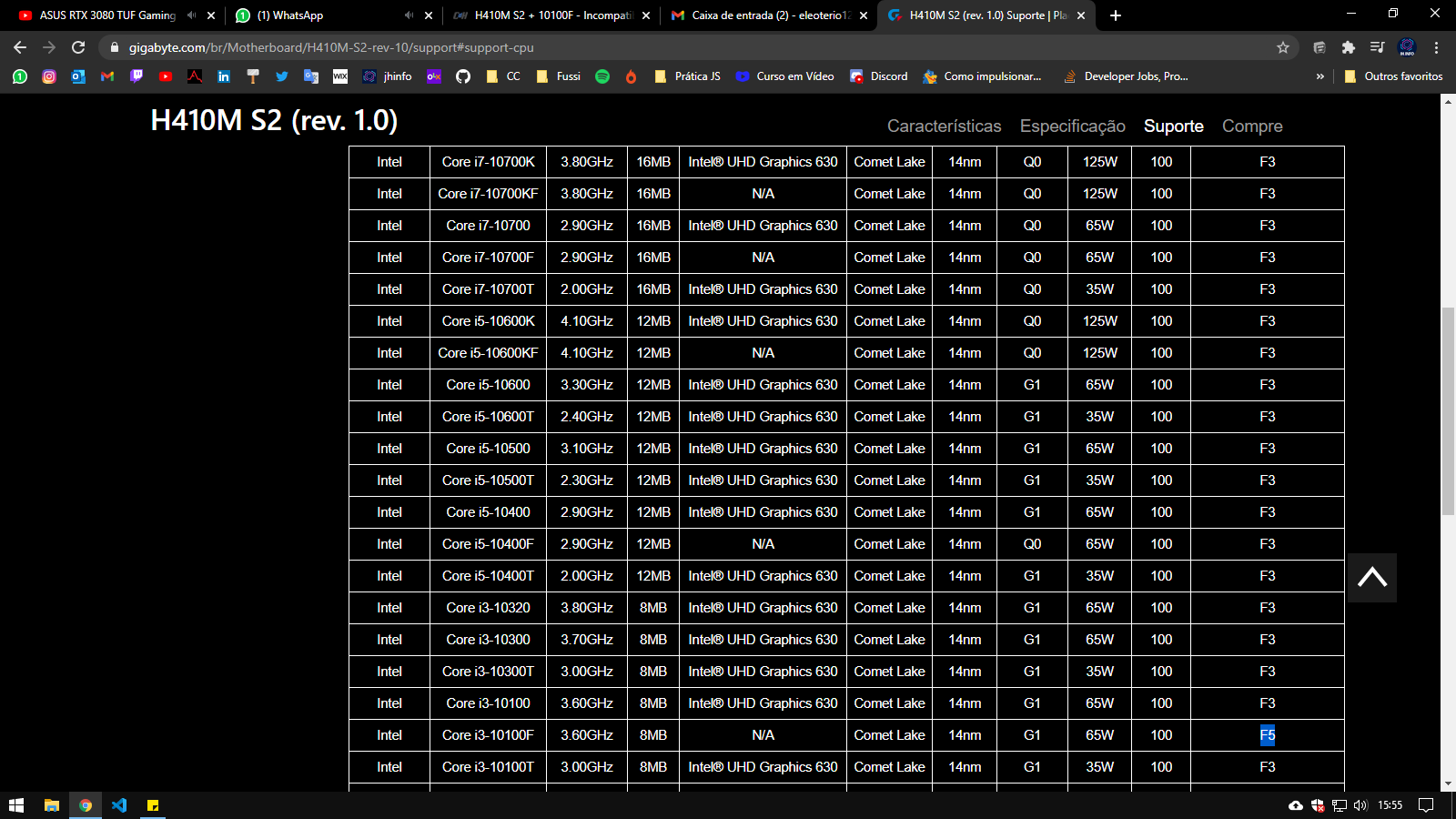The width and height of the screenshot is (1456, 819).
Task: Open the jhinfo bookmark
Action: click(388, 76)
